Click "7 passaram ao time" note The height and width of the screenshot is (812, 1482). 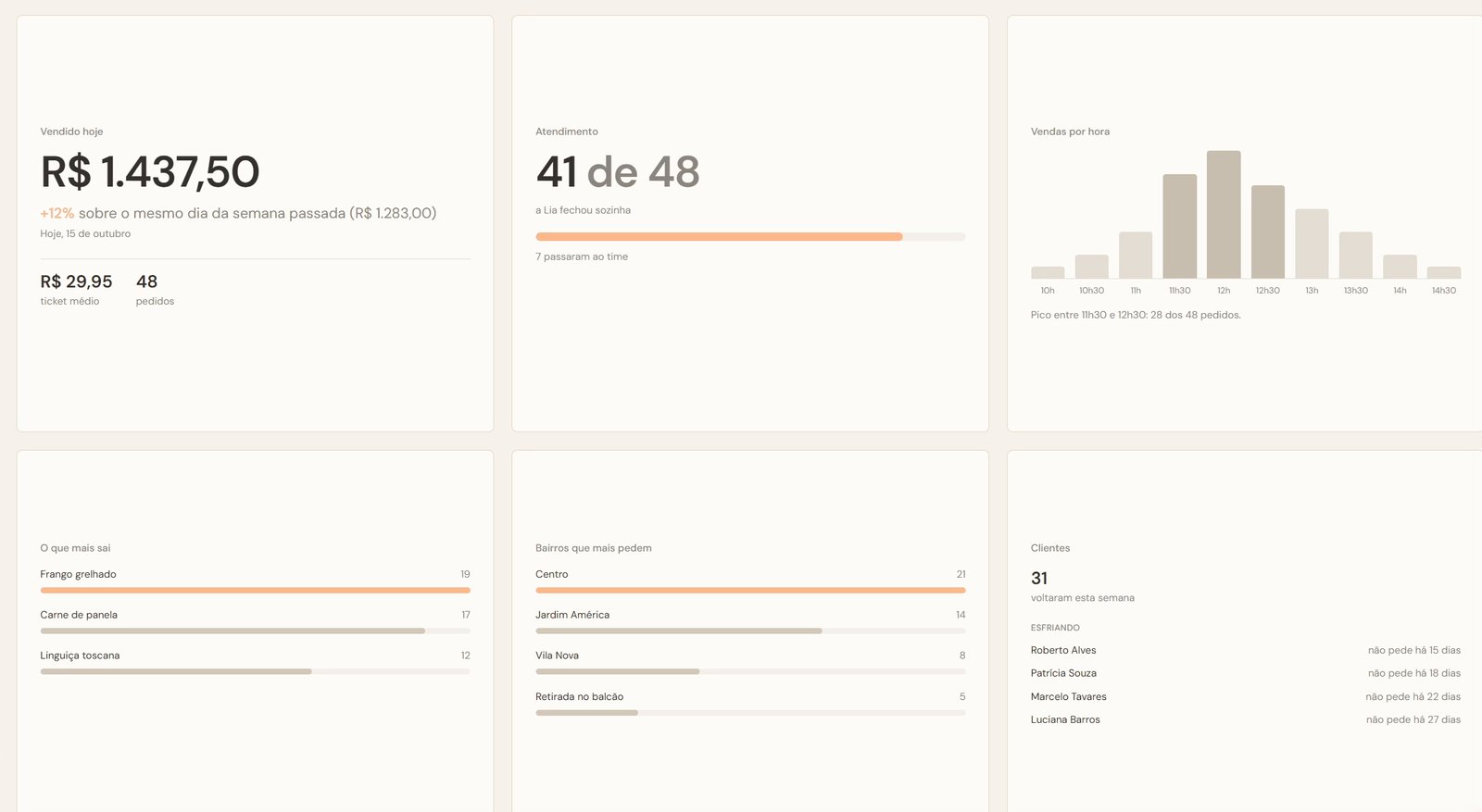[x=582, y=256]
